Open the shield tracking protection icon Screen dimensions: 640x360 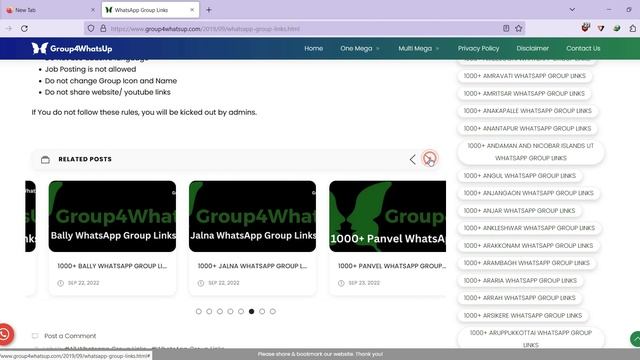tap(91, 29)
